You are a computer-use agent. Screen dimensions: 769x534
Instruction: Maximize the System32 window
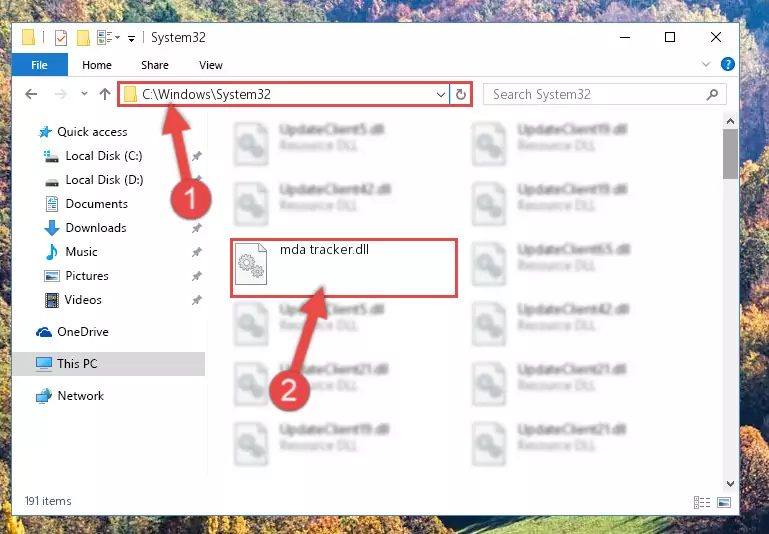click(x=670, y=37)
